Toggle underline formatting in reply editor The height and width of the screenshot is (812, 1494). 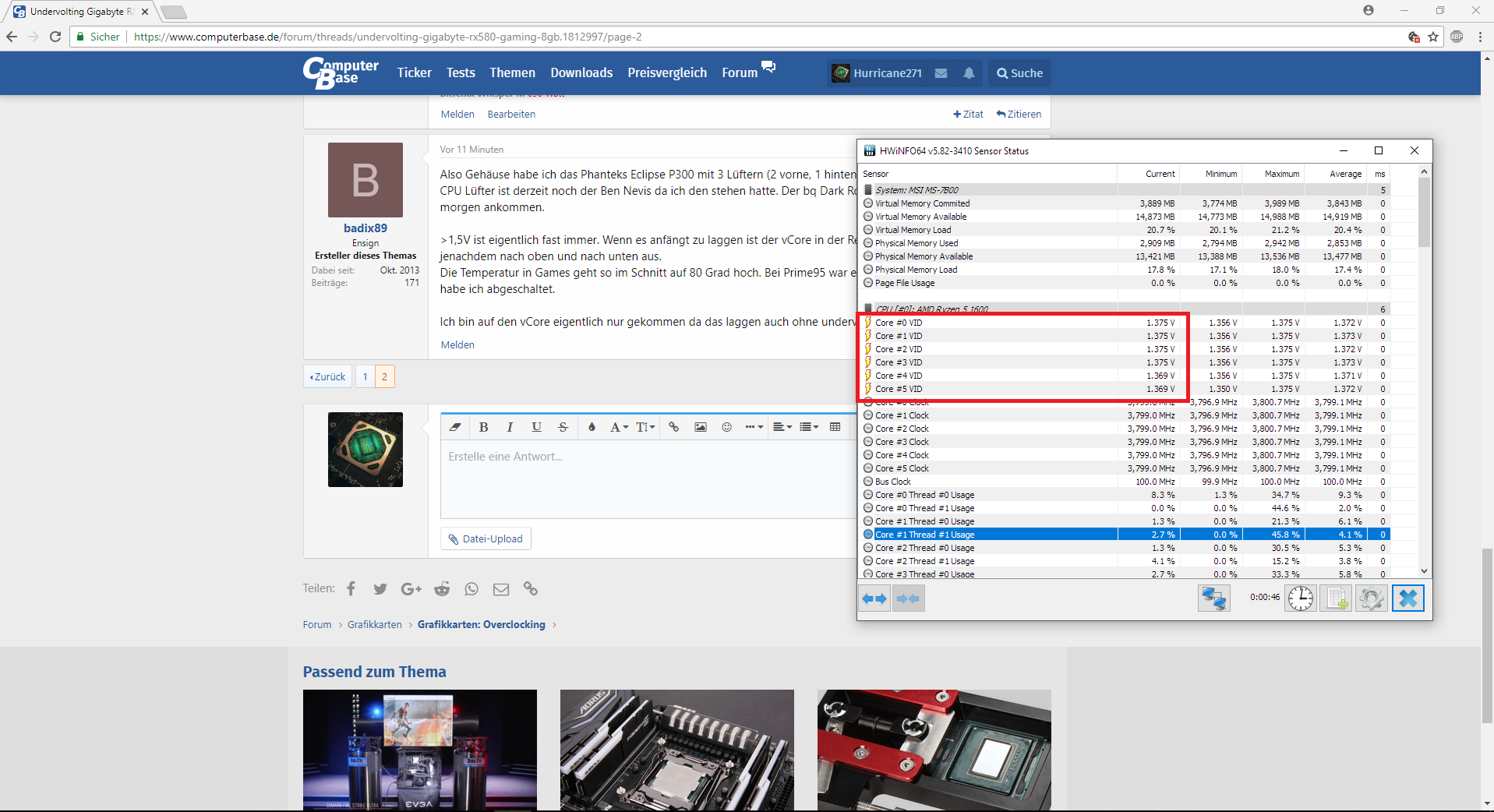[x=536, y=427]
